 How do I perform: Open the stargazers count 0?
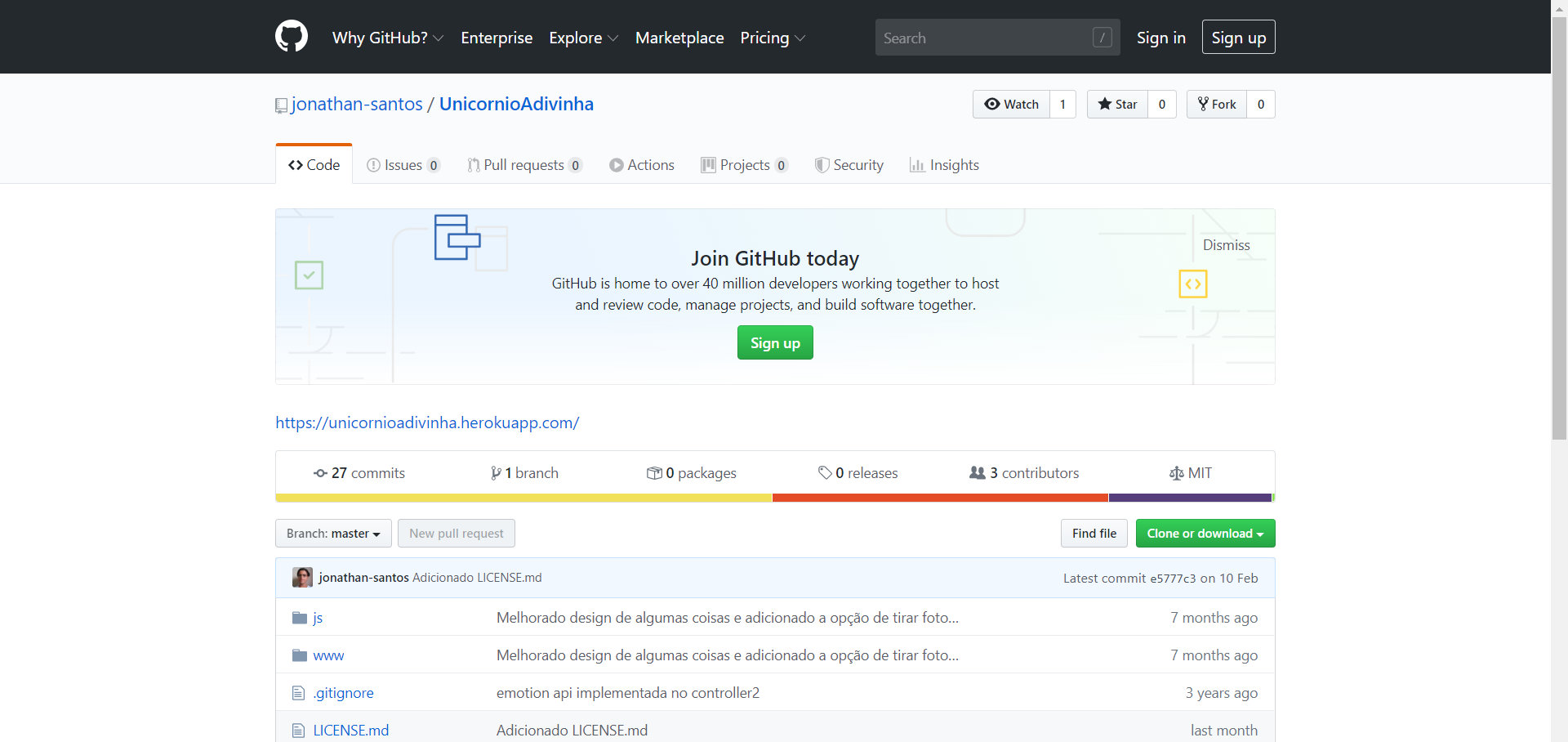(1162, 105)
